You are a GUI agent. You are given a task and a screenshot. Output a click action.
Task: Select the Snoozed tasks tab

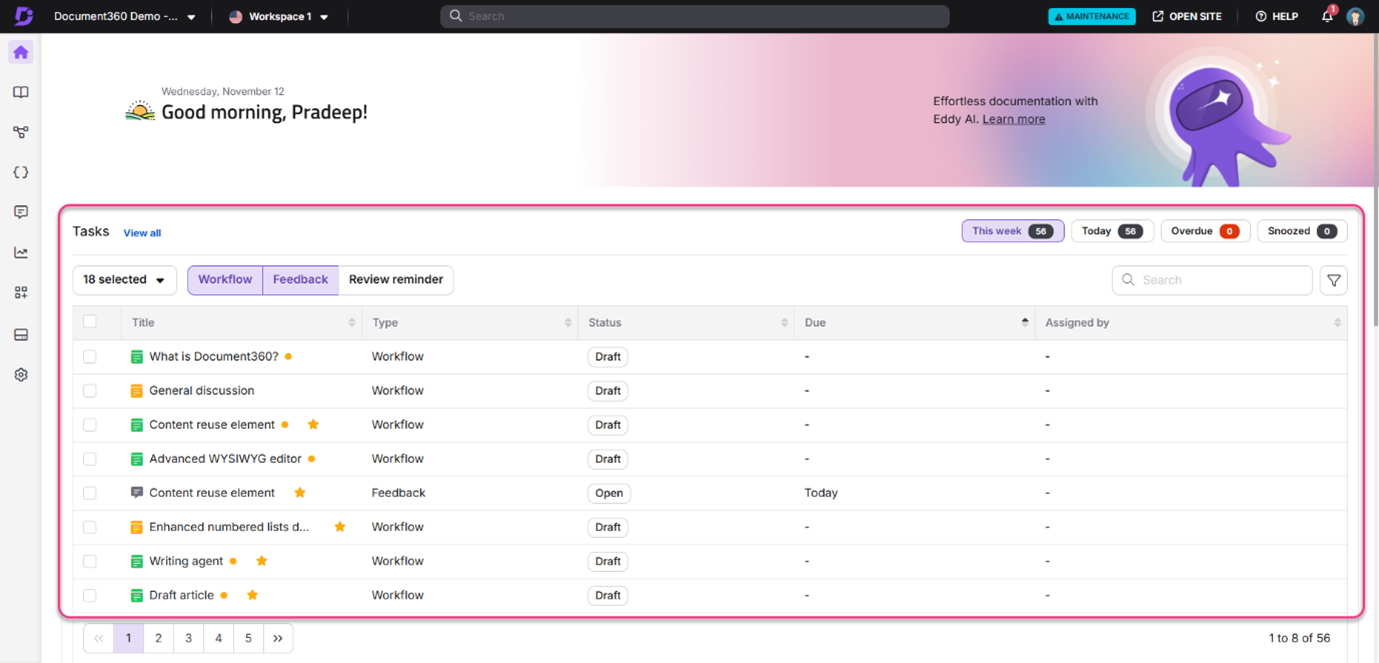pos(1302,231)
